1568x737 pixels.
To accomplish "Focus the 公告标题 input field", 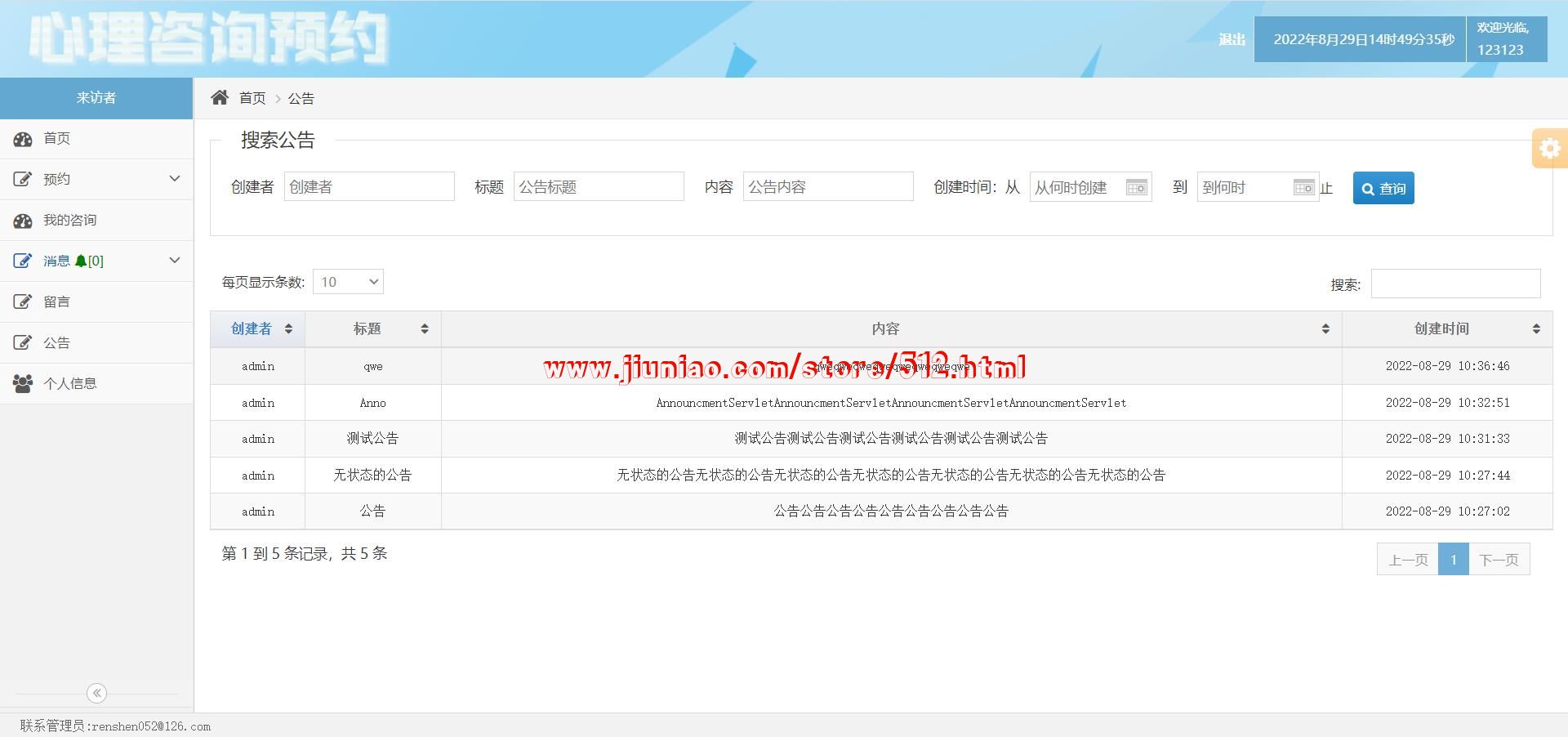I will click(599, 187).
